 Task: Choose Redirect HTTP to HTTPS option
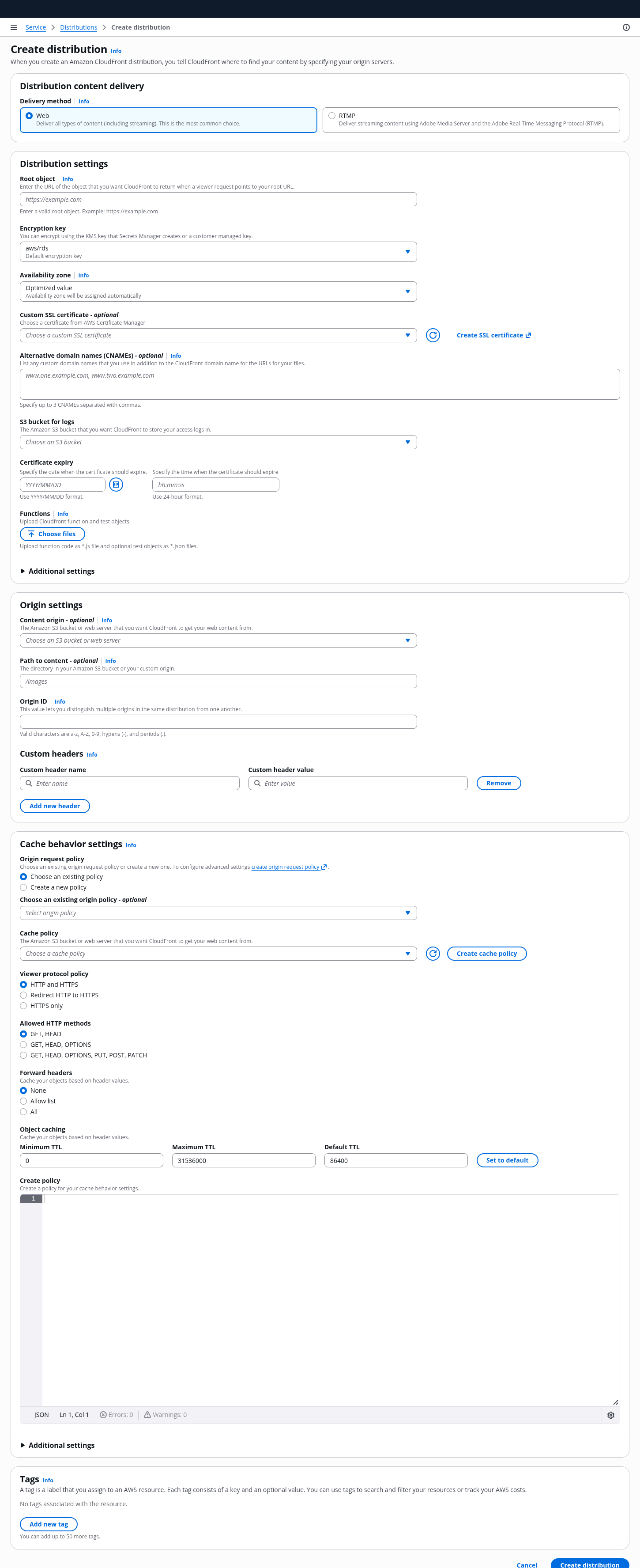(24, 995)
